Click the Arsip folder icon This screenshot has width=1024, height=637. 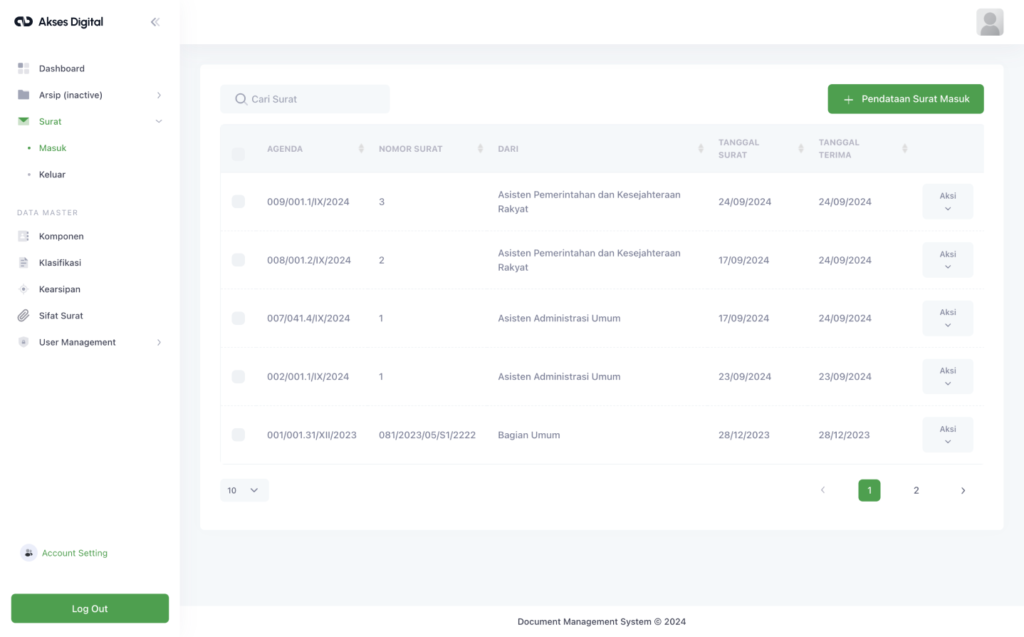[24, 95]
